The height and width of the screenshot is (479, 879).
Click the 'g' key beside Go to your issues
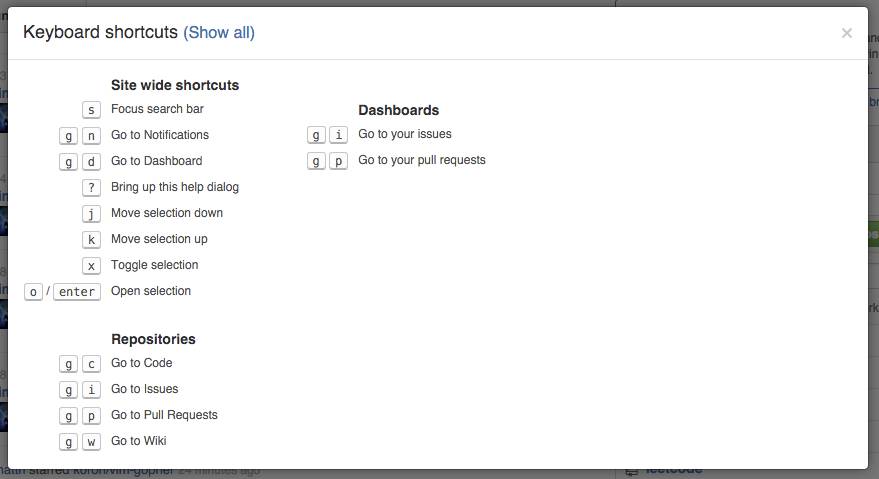click(x=316, y=135)
